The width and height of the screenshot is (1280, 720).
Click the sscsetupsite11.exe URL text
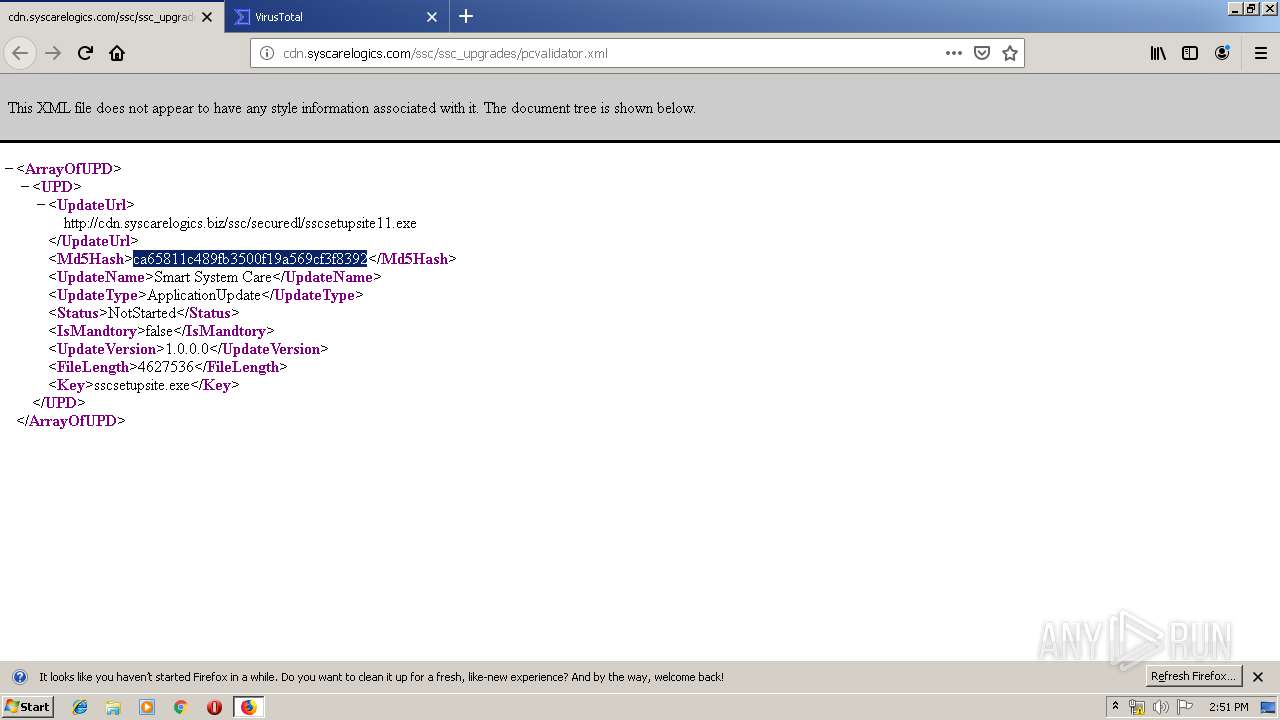click(240, 223)
